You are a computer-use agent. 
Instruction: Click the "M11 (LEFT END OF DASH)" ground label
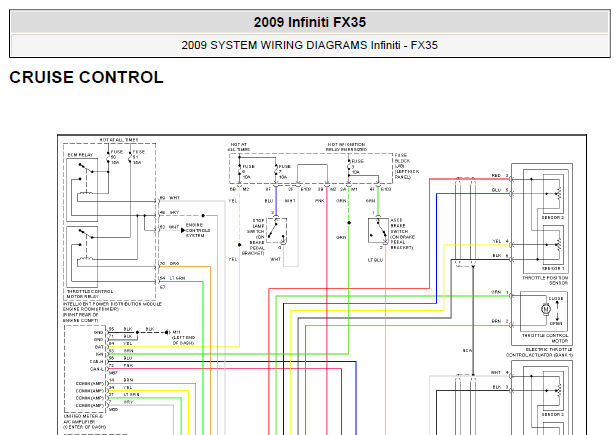coord(184,338)
